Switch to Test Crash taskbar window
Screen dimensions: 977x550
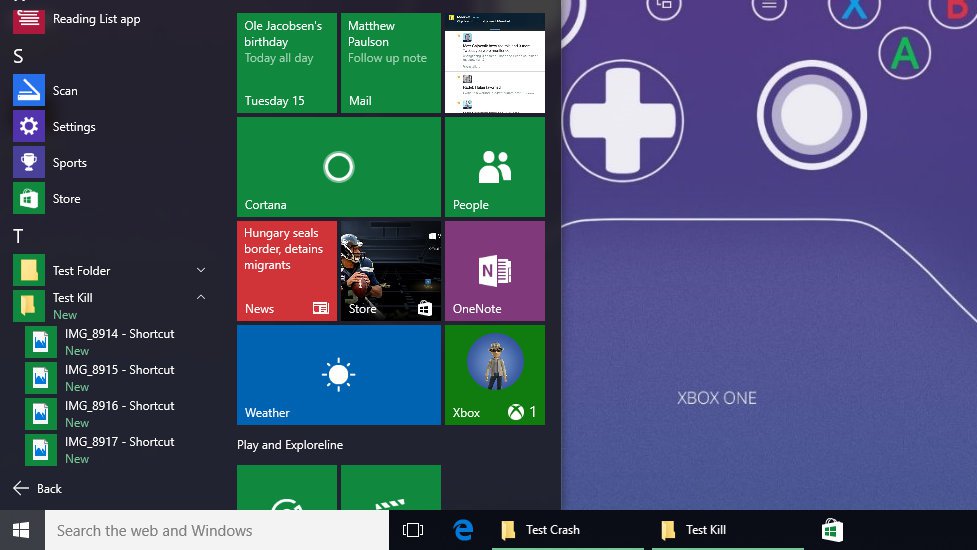(568, 530)
